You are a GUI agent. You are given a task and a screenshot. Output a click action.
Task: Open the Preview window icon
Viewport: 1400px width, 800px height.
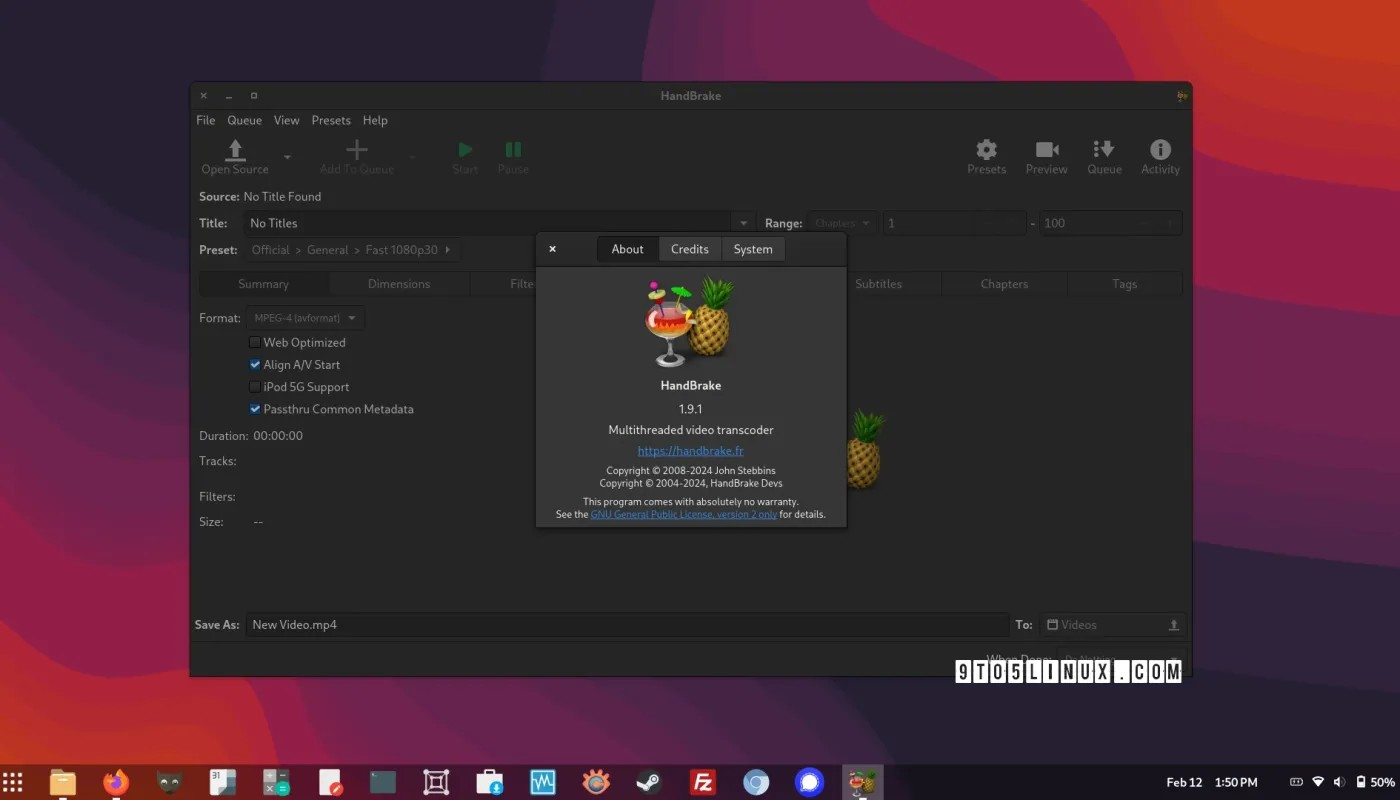click(x=1046, y=155)
